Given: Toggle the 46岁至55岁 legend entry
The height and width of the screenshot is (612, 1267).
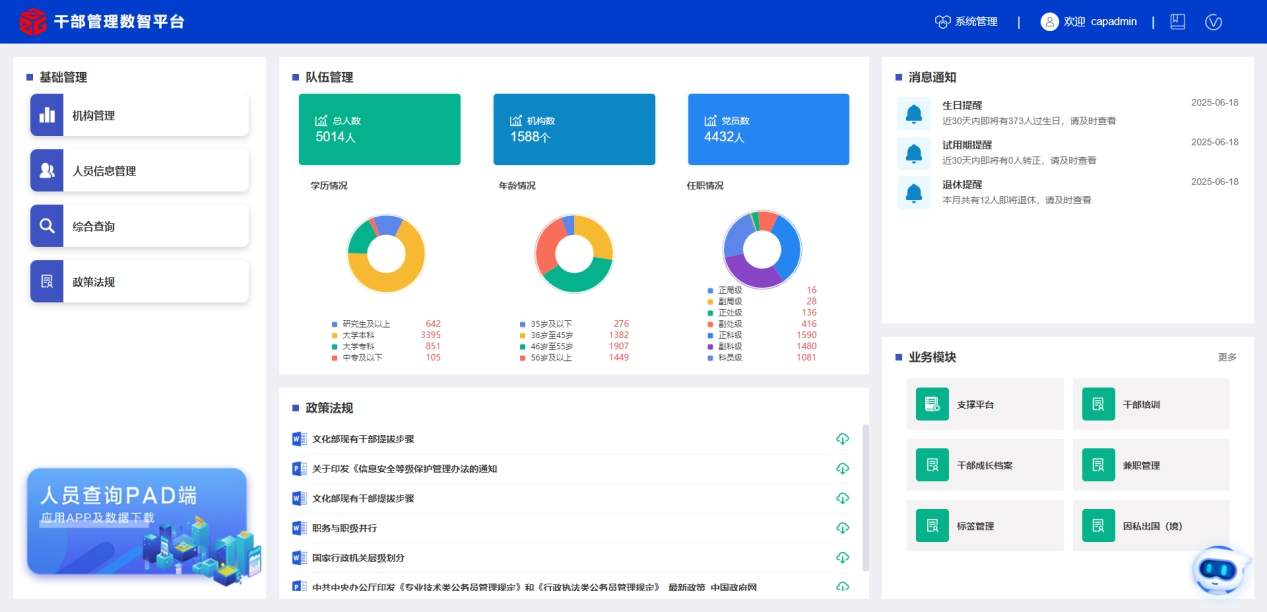Looking at the screenshot, I should 551,346.
